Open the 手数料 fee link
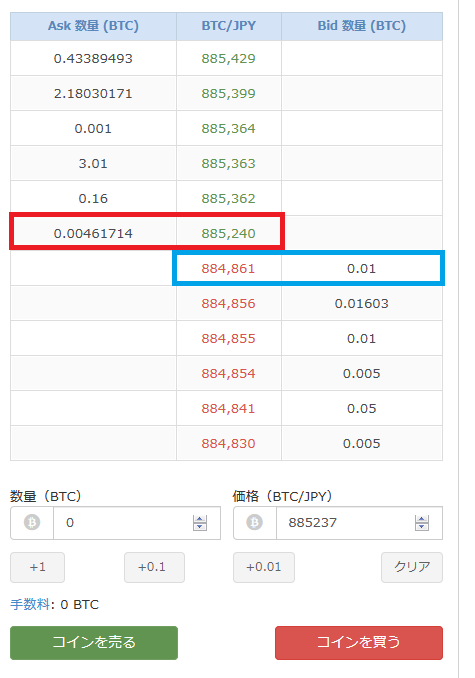Screen dimensions: 475x678 point(30,604)
